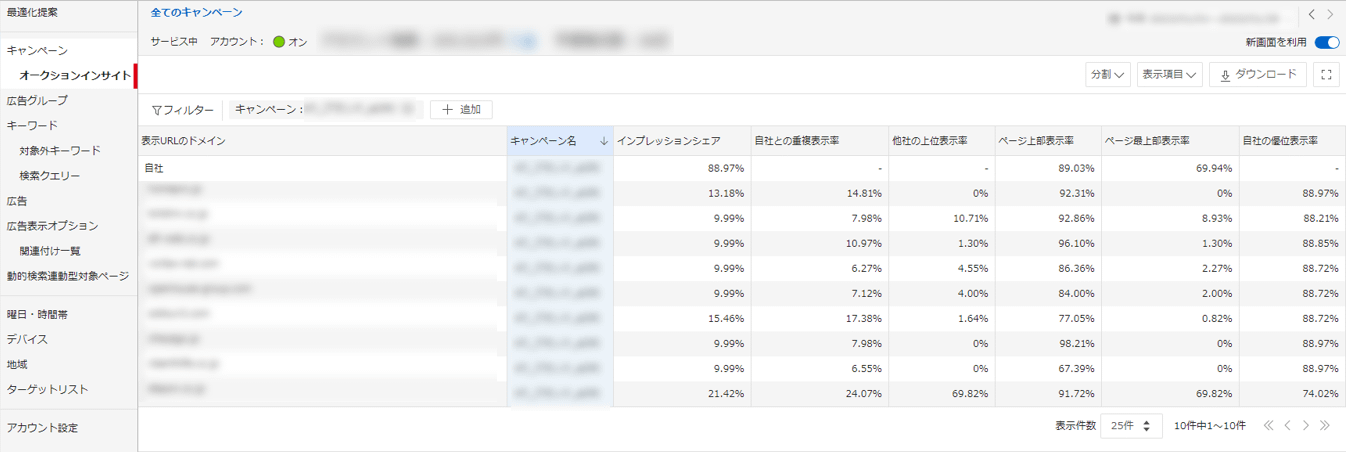Screen dimensions: 1346x452
Task: Expand the 表示項目 dropdown
Action: (x=1169, y=75)
